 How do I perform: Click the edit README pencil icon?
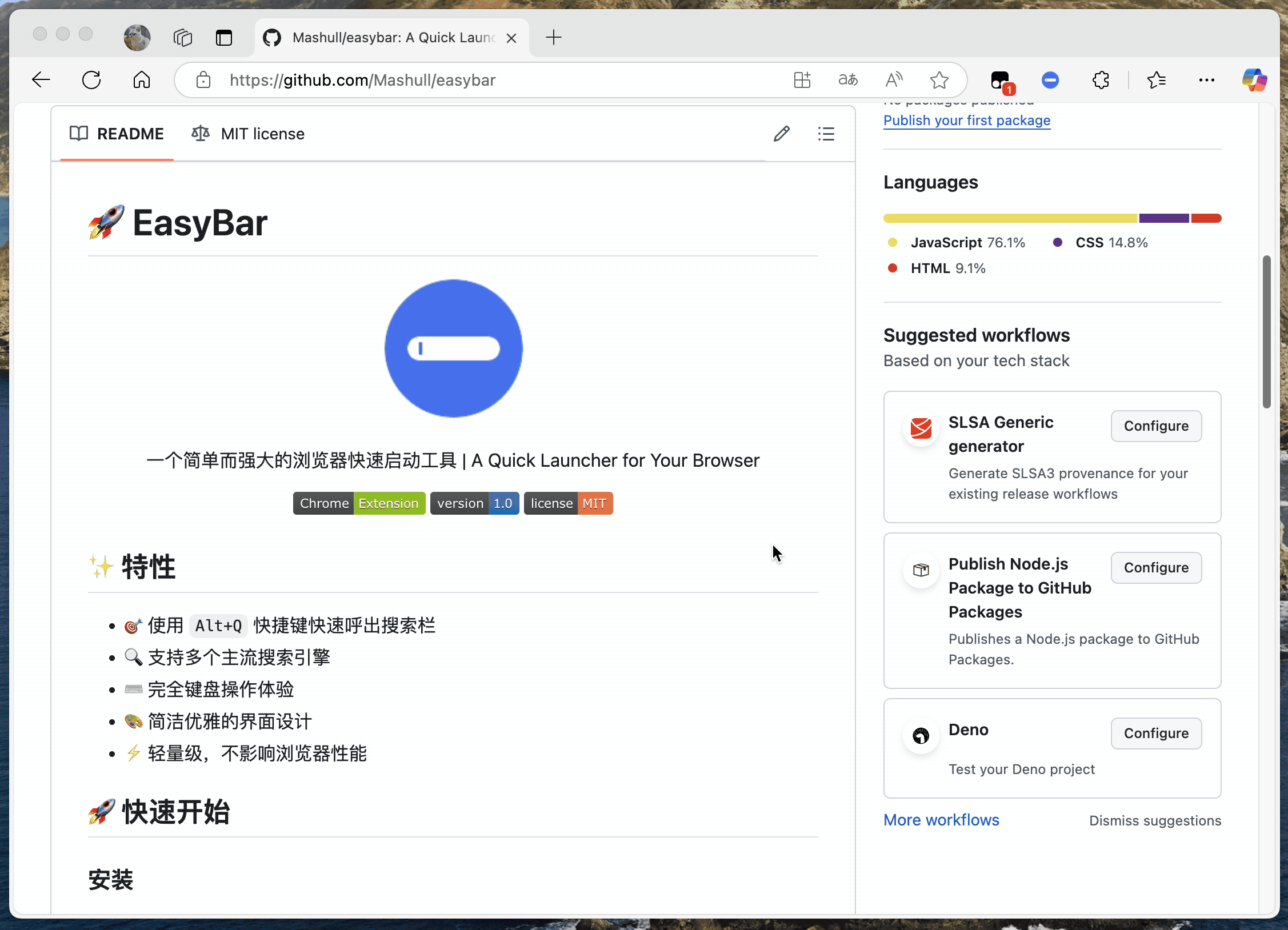782,134
